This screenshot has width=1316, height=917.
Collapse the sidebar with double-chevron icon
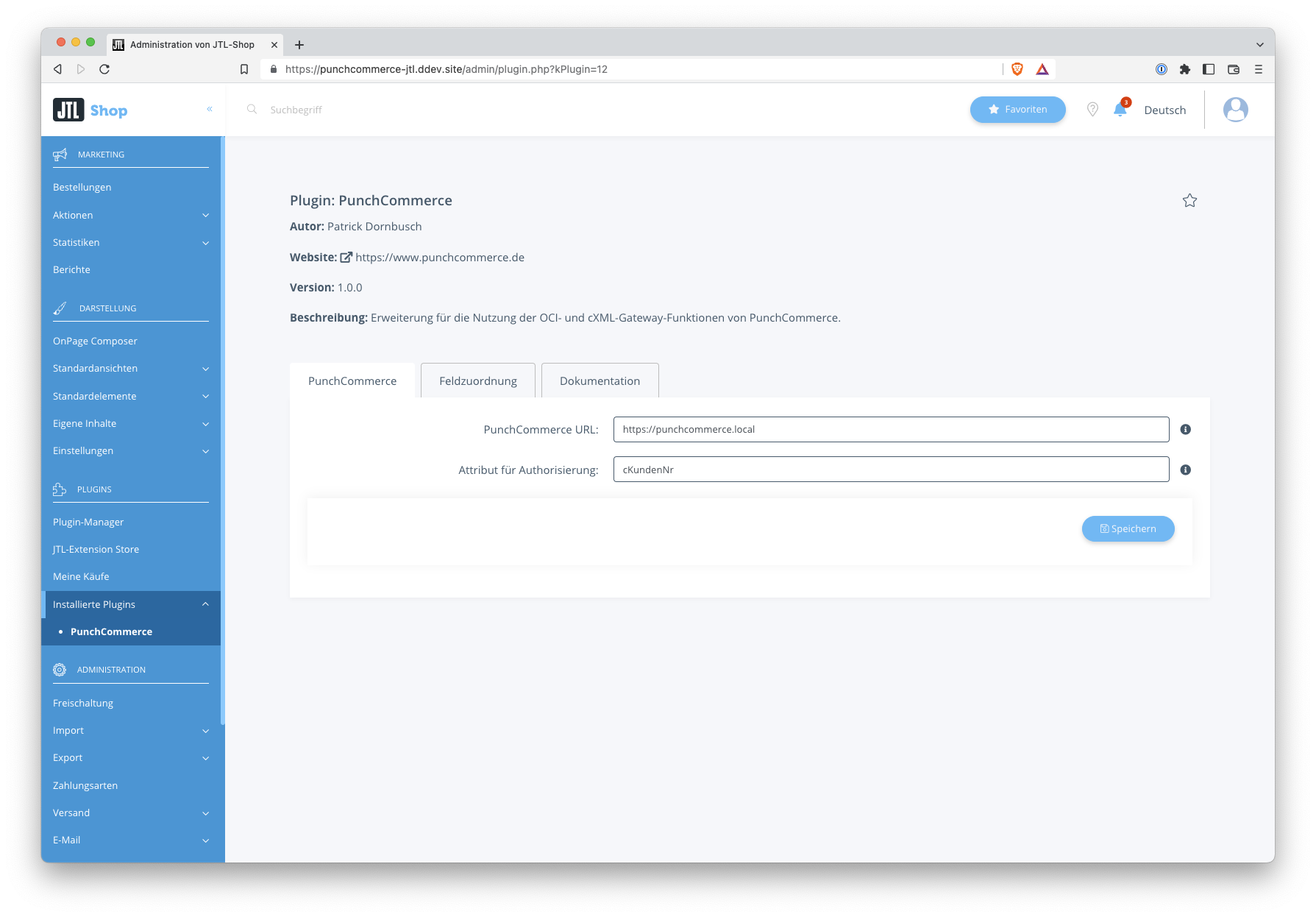click(x=210, y=109)
